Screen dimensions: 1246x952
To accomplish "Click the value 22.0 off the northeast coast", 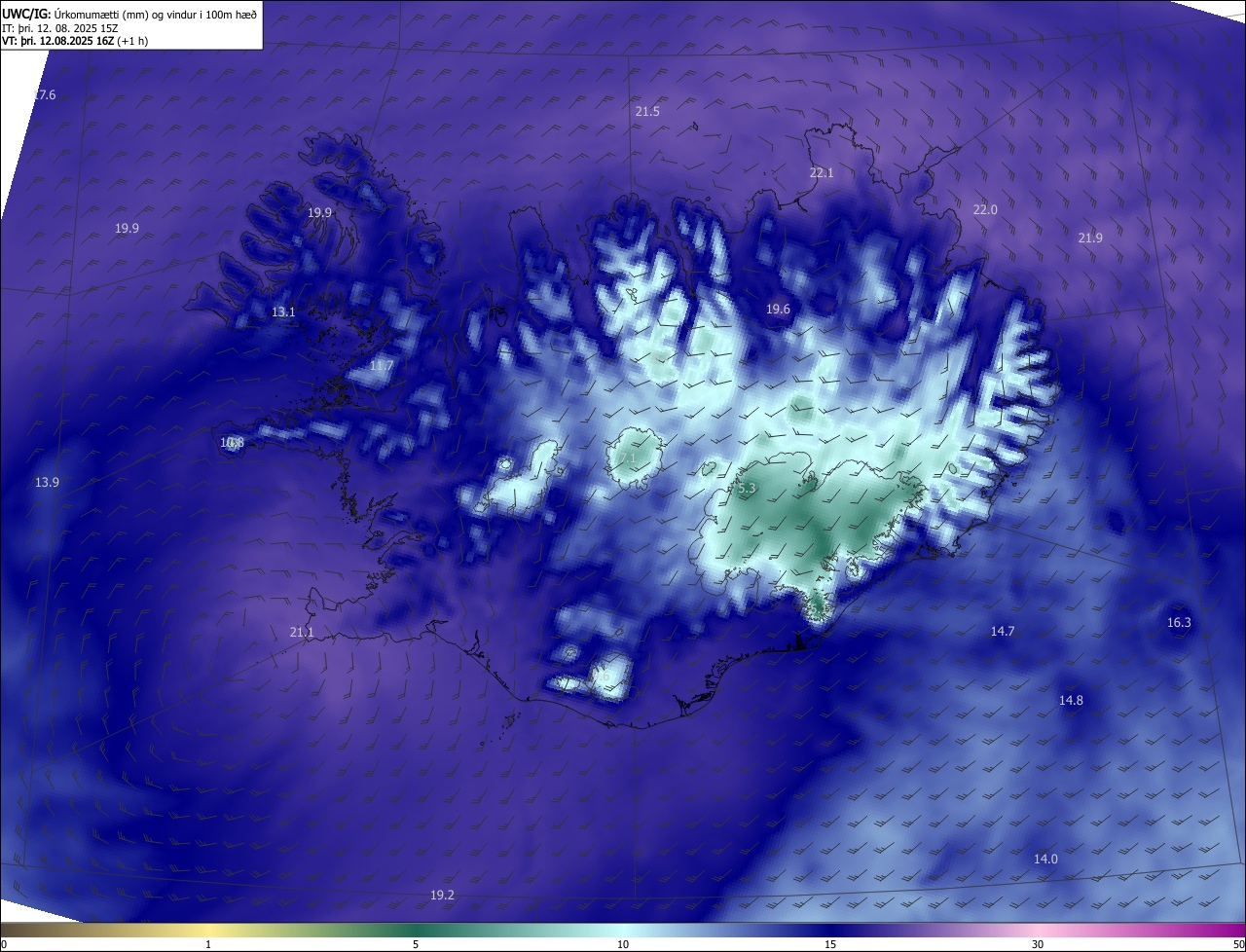I will [985, 210].
